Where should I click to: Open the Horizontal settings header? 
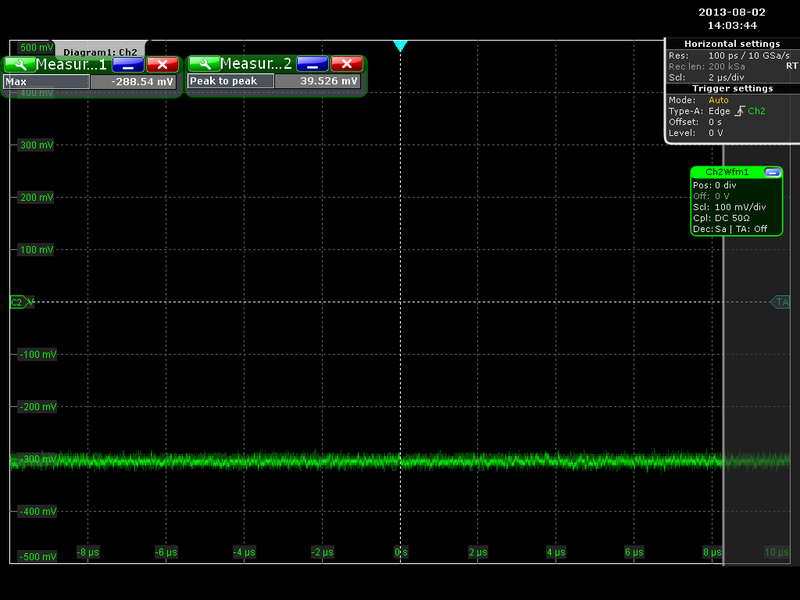(731, 44)
